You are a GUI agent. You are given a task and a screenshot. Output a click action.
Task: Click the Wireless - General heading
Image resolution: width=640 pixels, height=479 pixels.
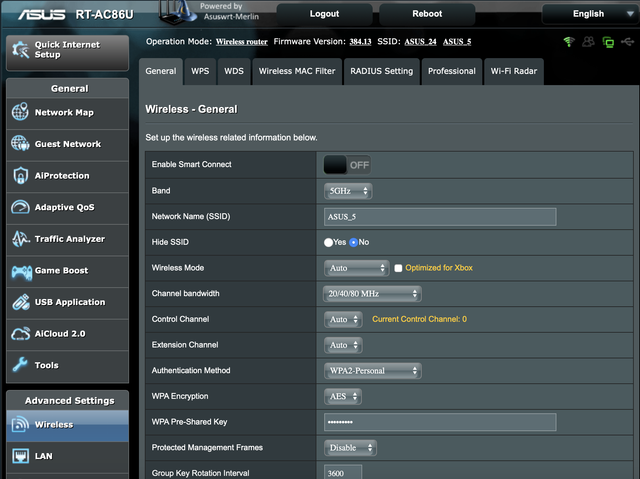(x=191, y=109)
